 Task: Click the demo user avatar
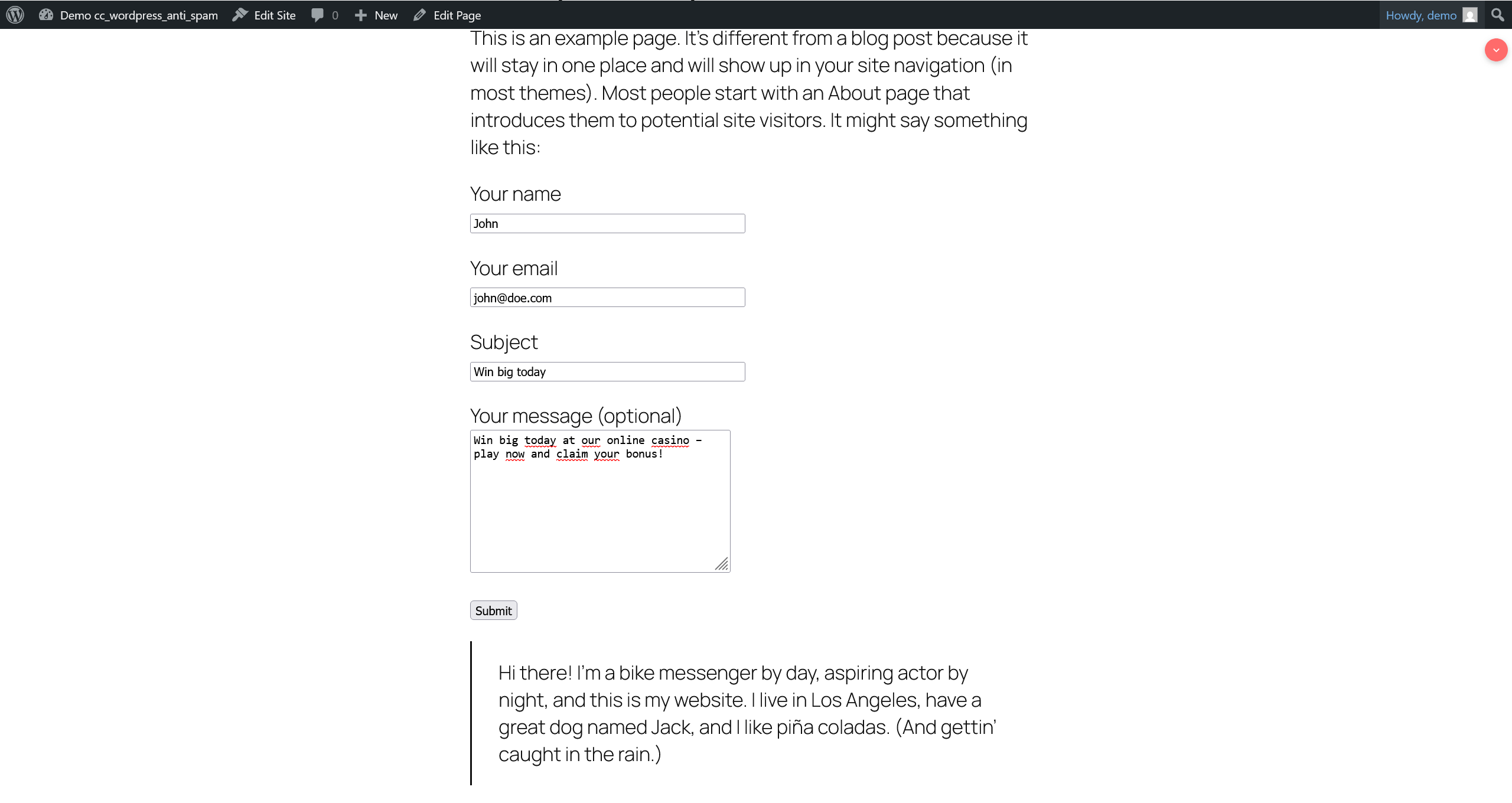(x=1469, y=15)
